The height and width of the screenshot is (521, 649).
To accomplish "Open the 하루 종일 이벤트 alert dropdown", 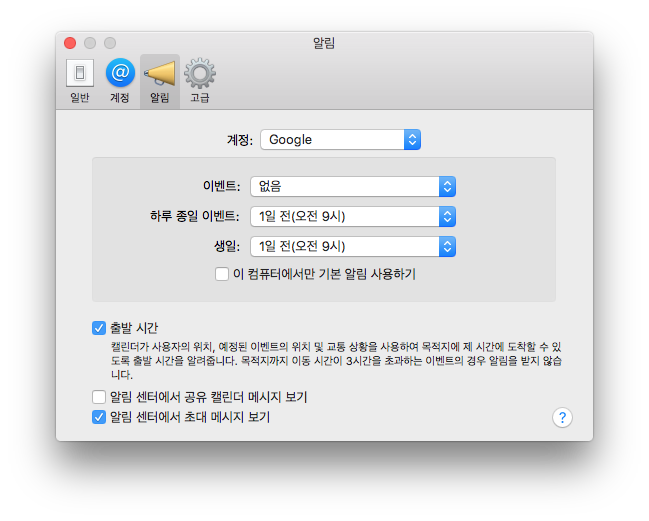I will pos(353,216).
